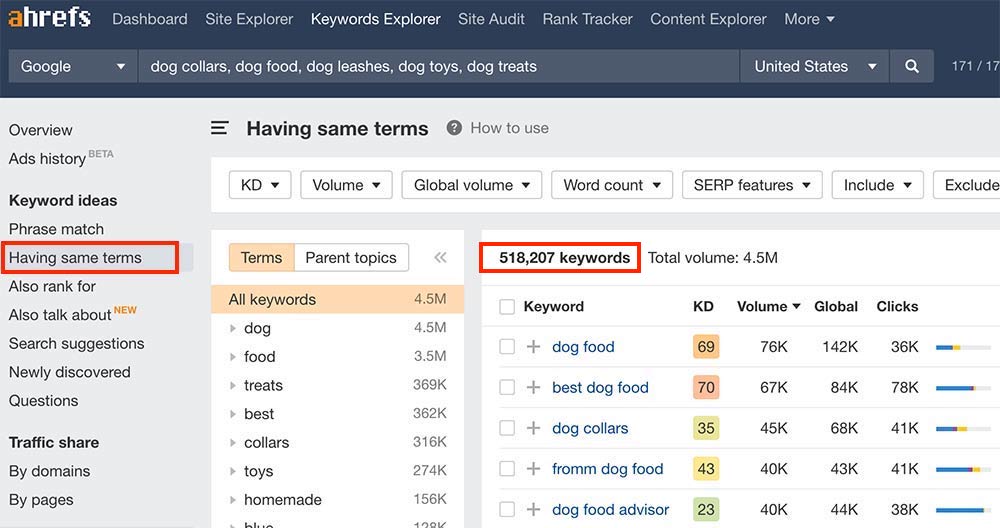Open the Volume filter dropdown
Screen dimensions: 1000x528
tap(346, 185)
